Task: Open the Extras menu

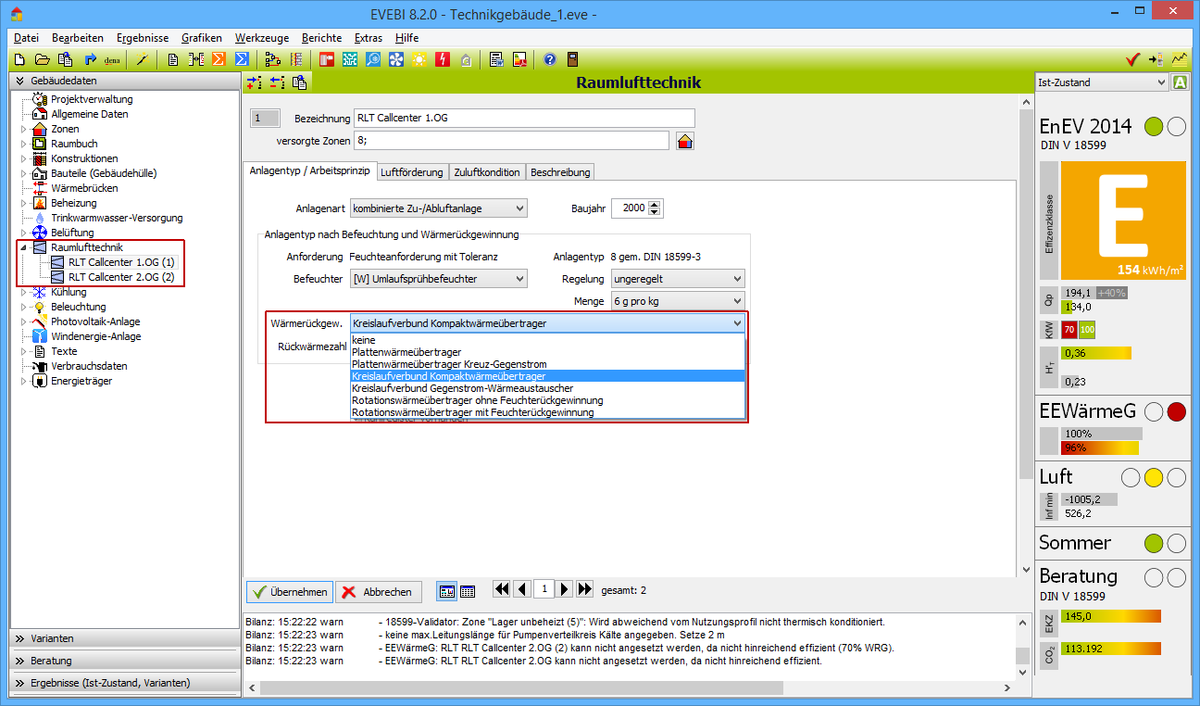Action: tap(368, 37)
